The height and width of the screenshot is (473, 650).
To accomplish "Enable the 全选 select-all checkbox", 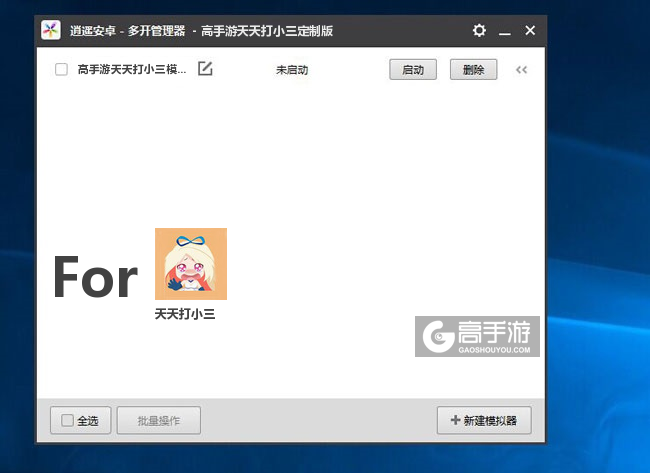I will [67, 421].
